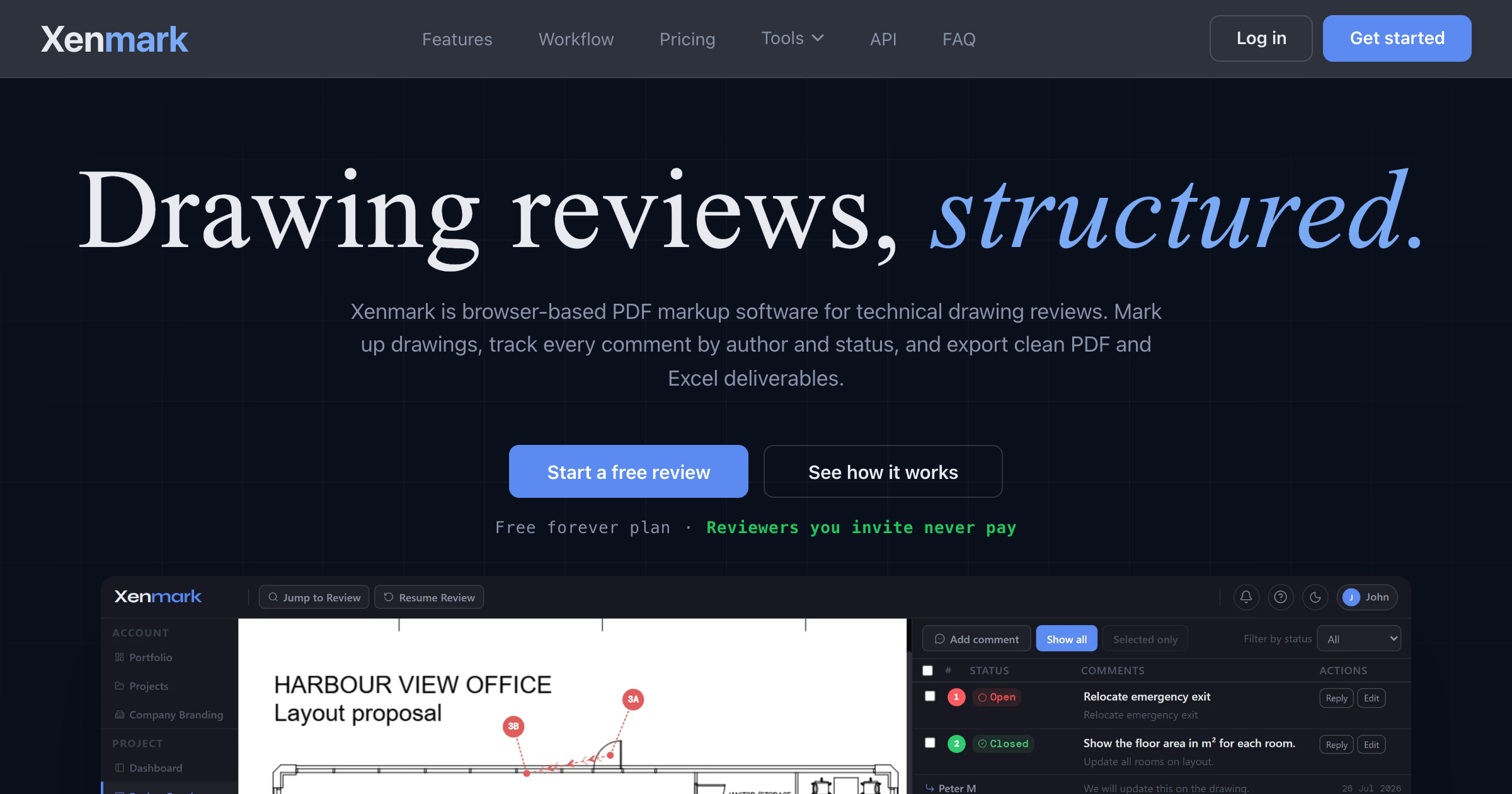Tick checkbox for Relocate emergency exit comment
Image resolution: width=1512 pixels, height=794 pixels.
[930, 696]
